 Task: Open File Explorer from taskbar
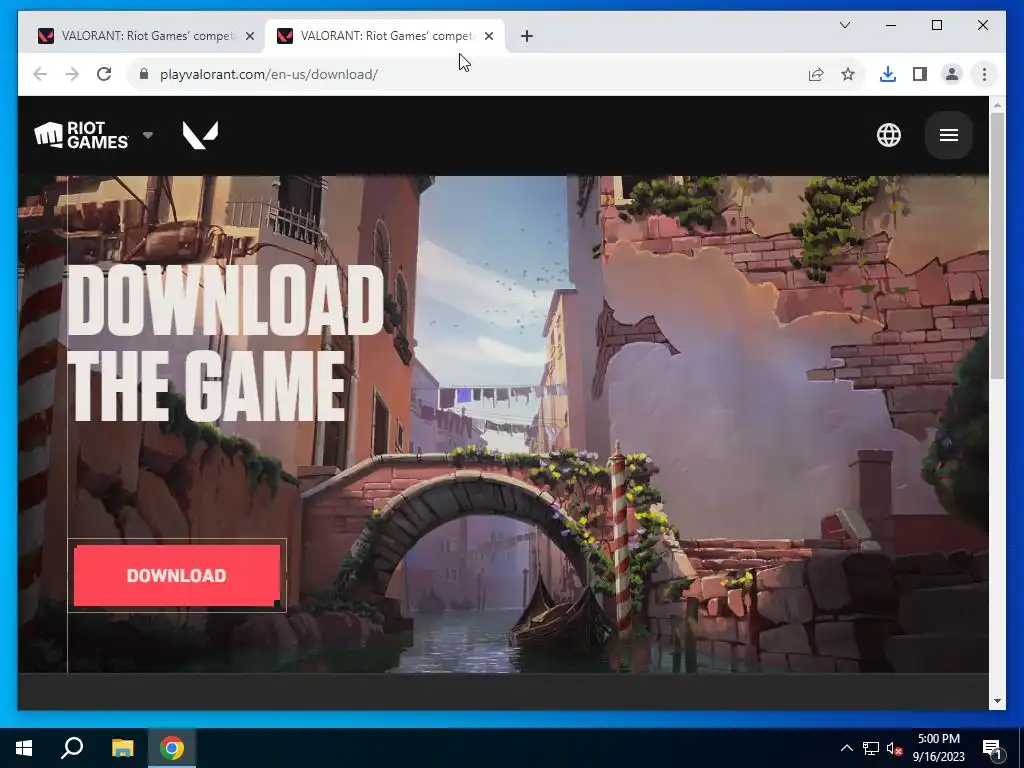coord(122,748)
